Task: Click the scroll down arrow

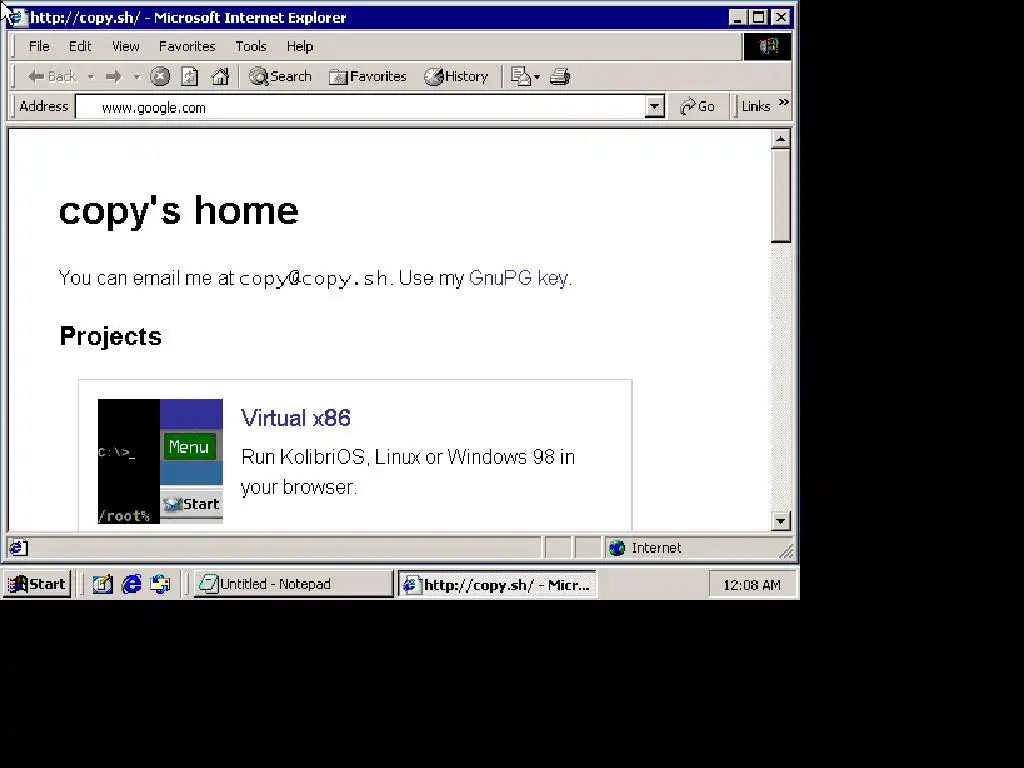Action: click(780, 521)
